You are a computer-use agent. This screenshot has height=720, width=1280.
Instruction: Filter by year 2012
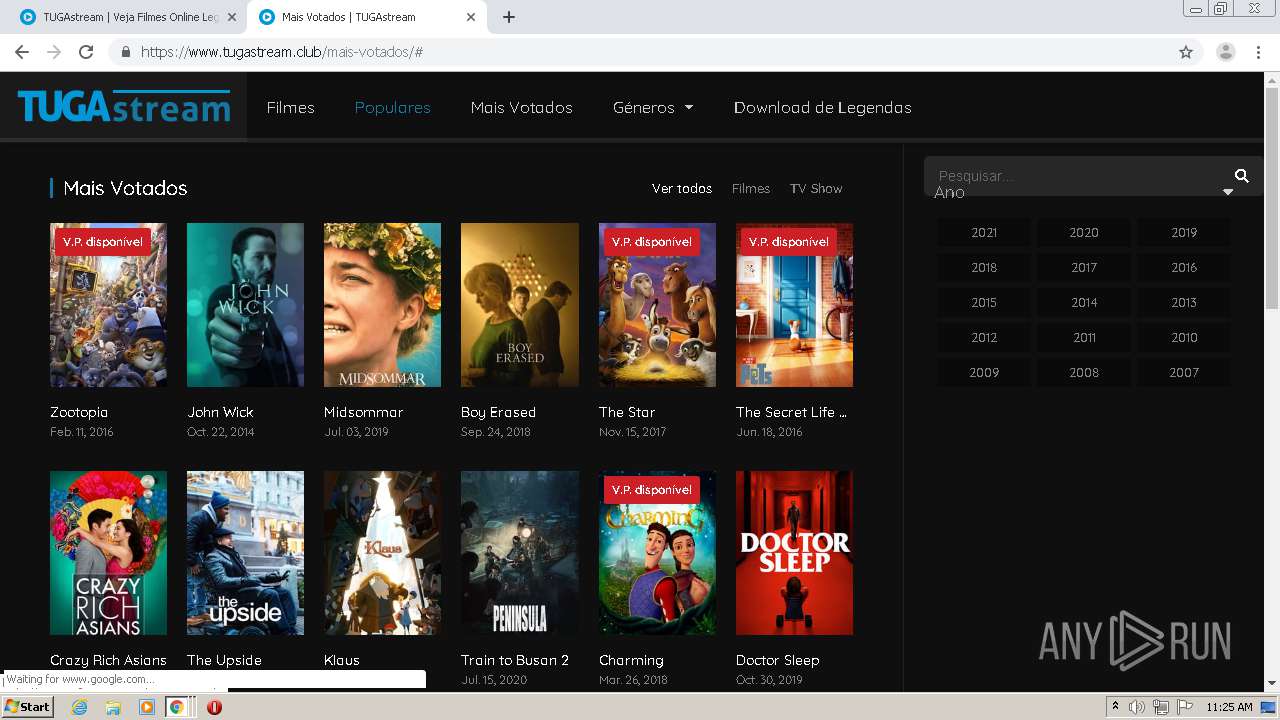984,337
